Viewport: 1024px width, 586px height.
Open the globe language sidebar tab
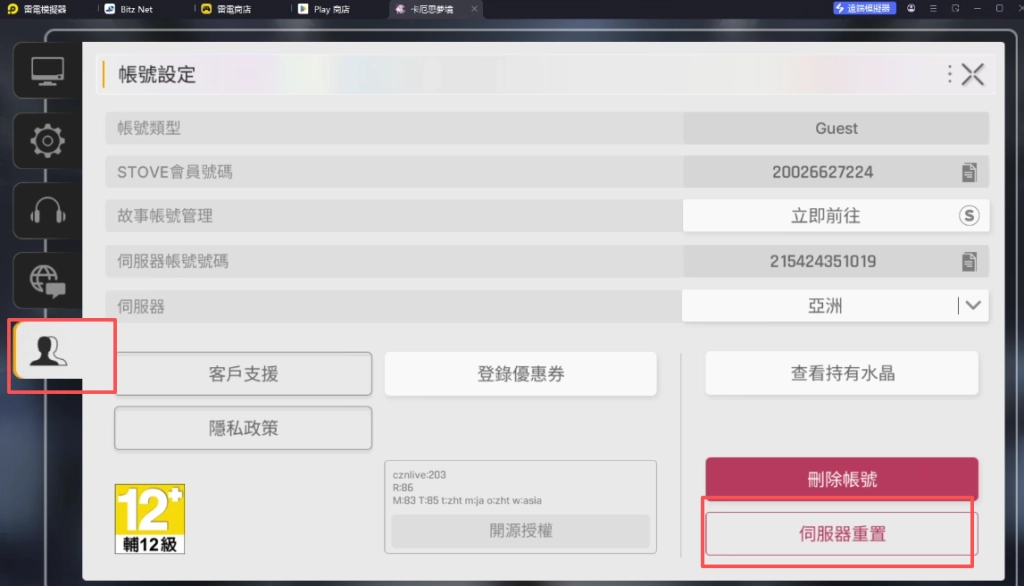coord(47,280)
